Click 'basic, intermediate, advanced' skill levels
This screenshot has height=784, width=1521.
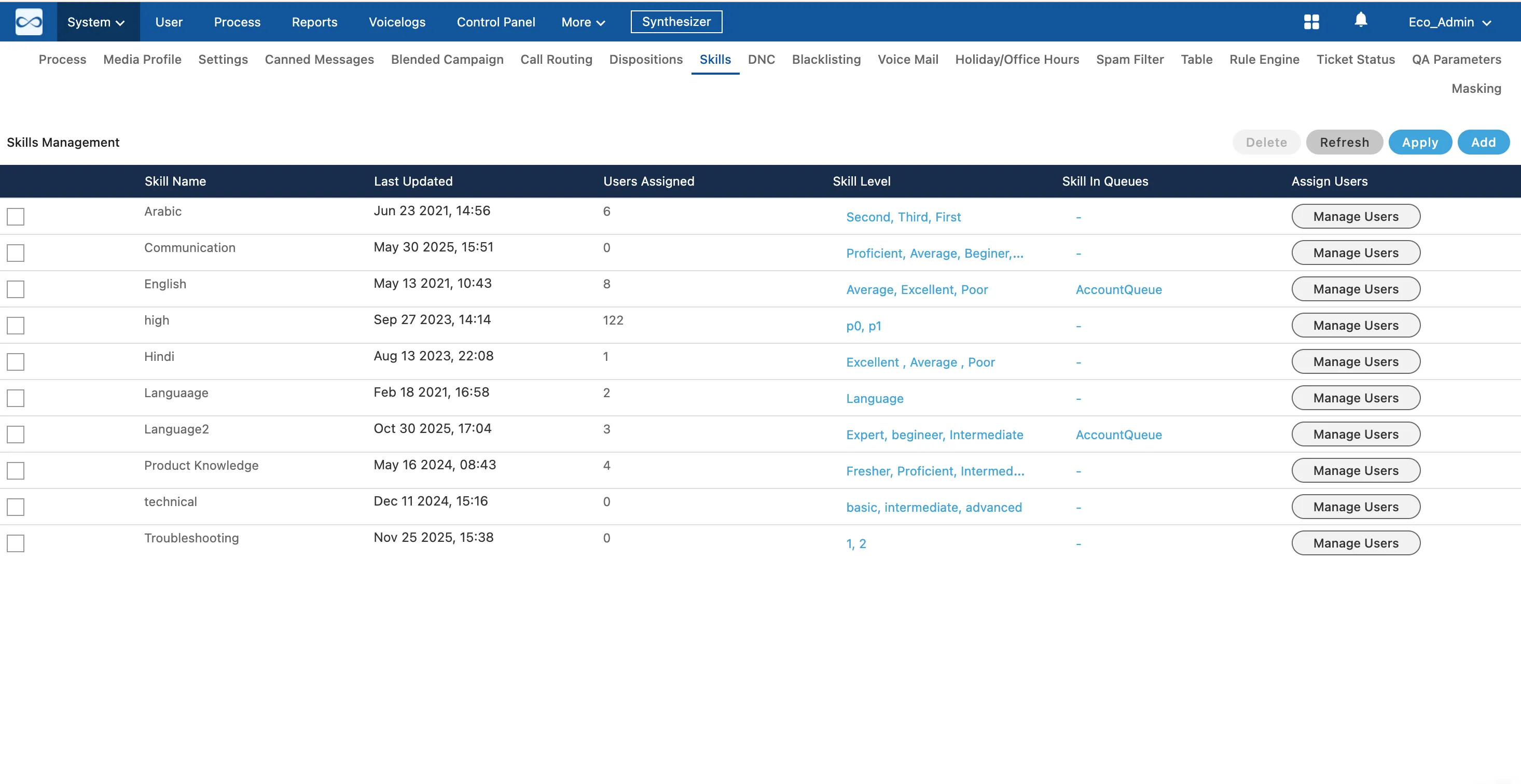pyautogui.click(x=933, y=507)
